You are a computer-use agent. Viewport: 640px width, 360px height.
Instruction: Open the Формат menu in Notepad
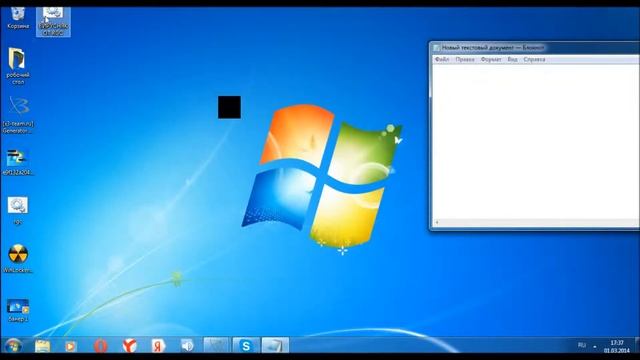pos(491,60)
